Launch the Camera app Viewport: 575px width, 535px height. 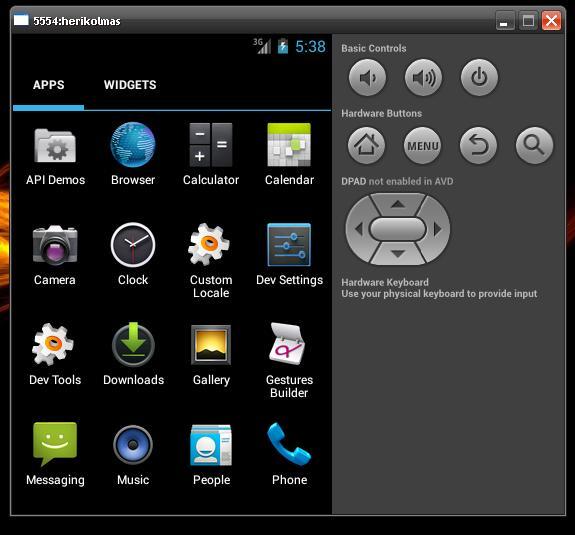point(55,255)
